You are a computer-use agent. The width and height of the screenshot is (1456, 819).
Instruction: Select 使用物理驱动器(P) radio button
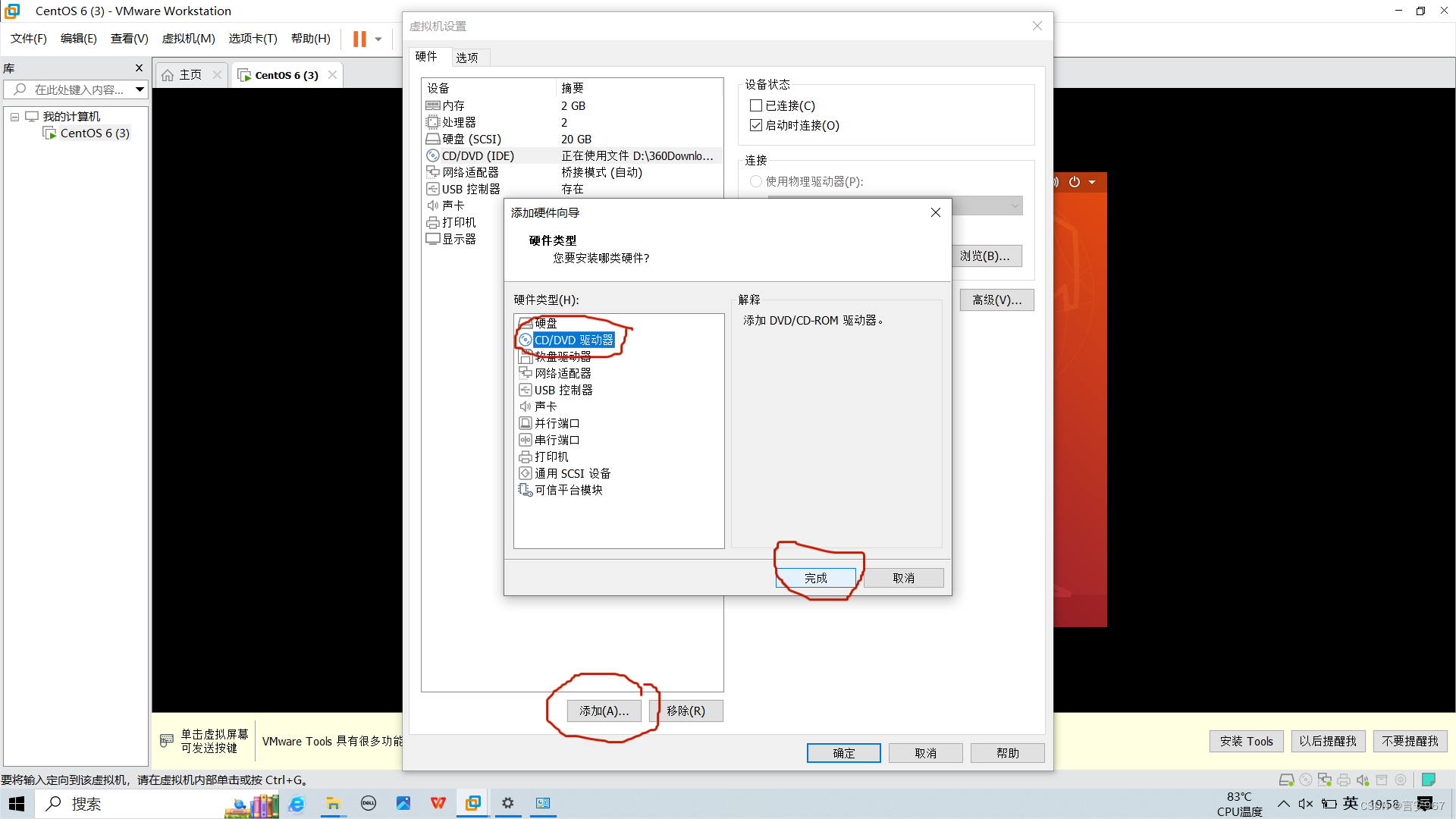tap(755, 181)
